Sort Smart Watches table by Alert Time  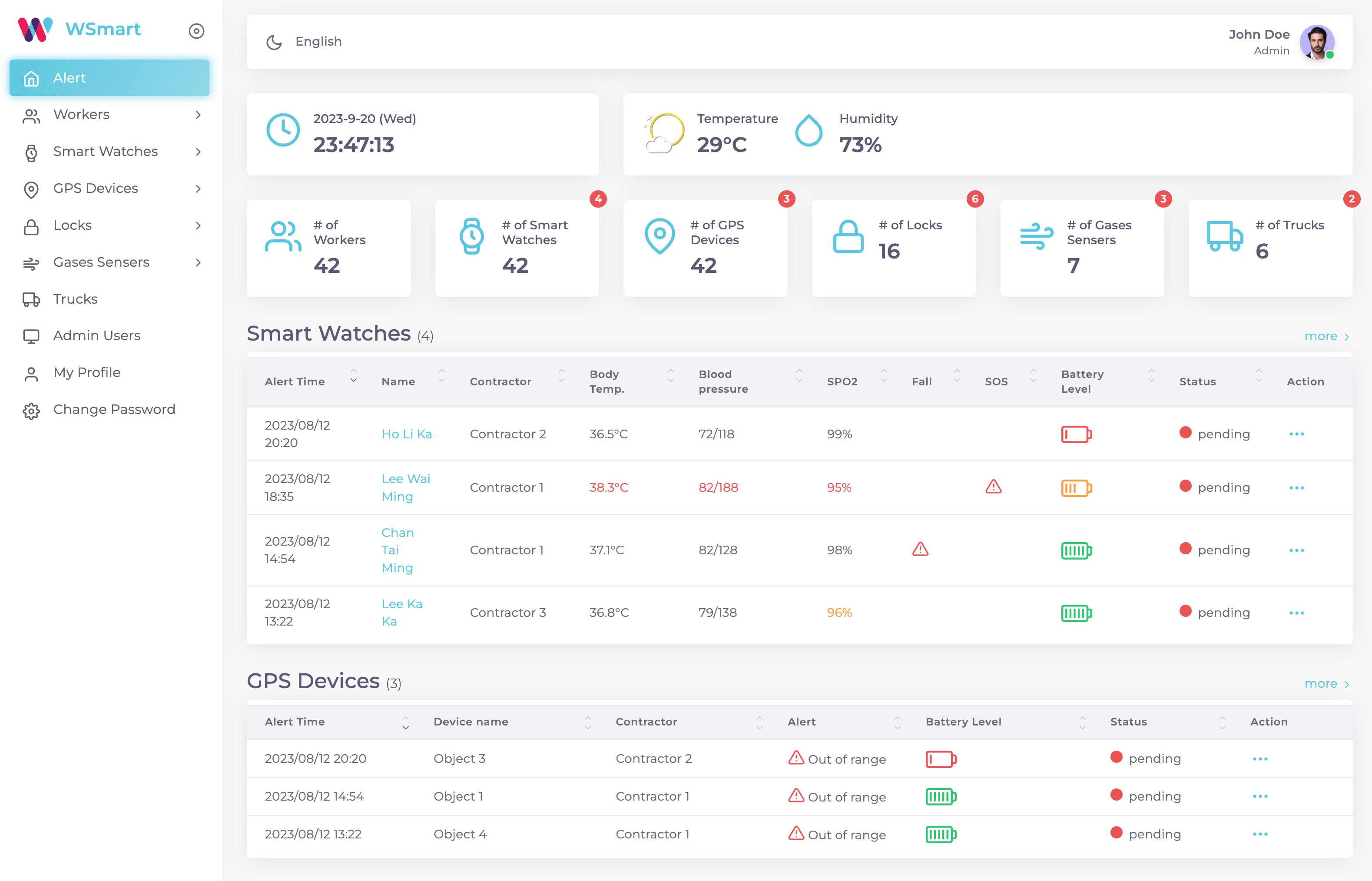point(354,376)
